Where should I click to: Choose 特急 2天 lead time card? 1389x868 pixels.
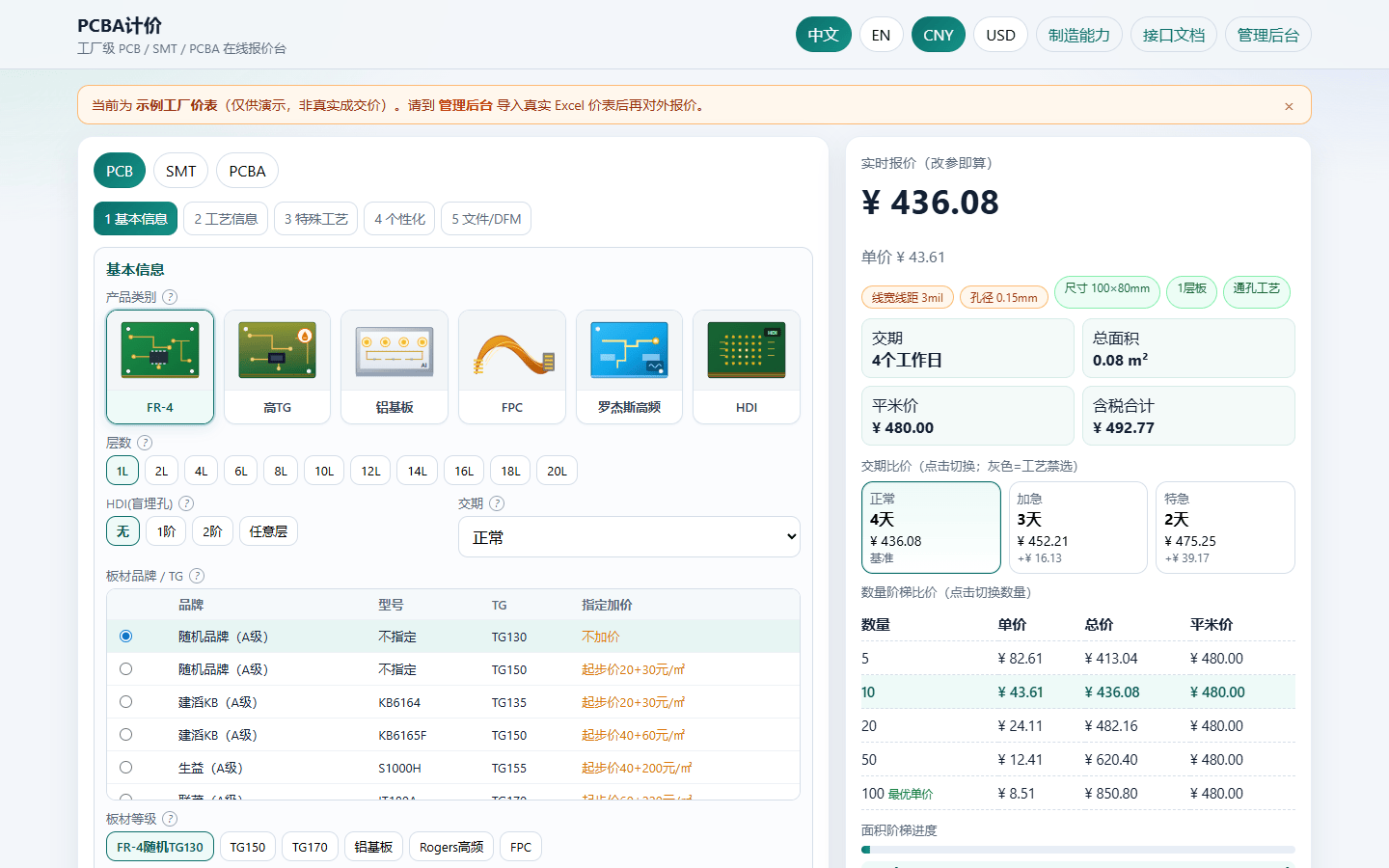[x=1225, y=528]
